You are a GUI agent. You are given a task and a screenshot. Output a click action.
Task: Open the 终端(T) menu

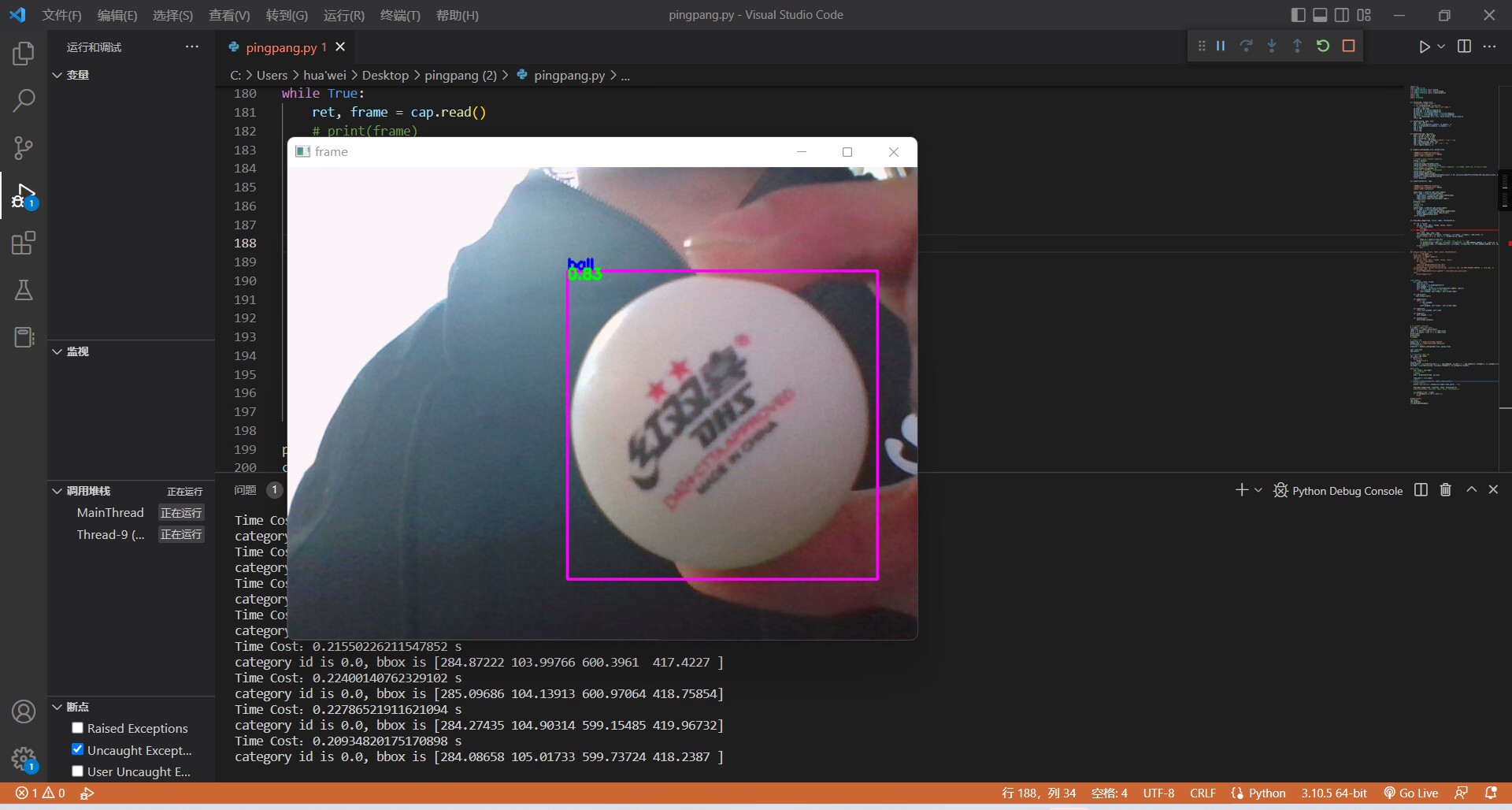click(400, 15)
